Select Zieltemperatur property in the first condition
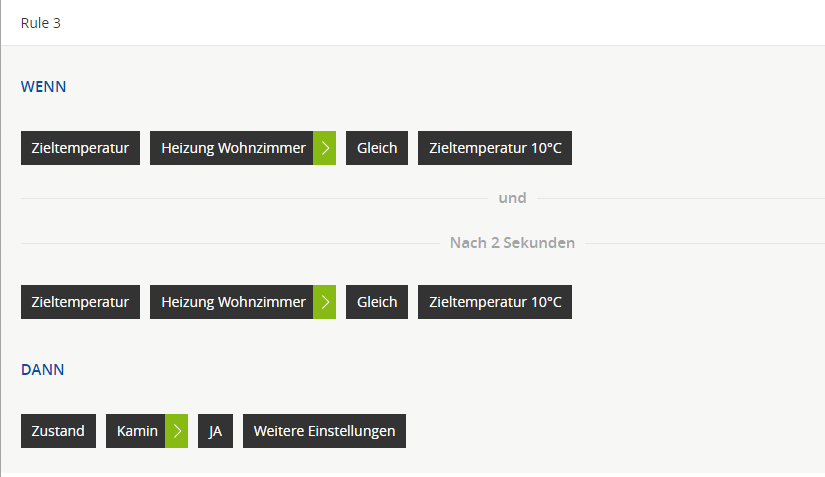The image size is (825, 477). [80, 148]
